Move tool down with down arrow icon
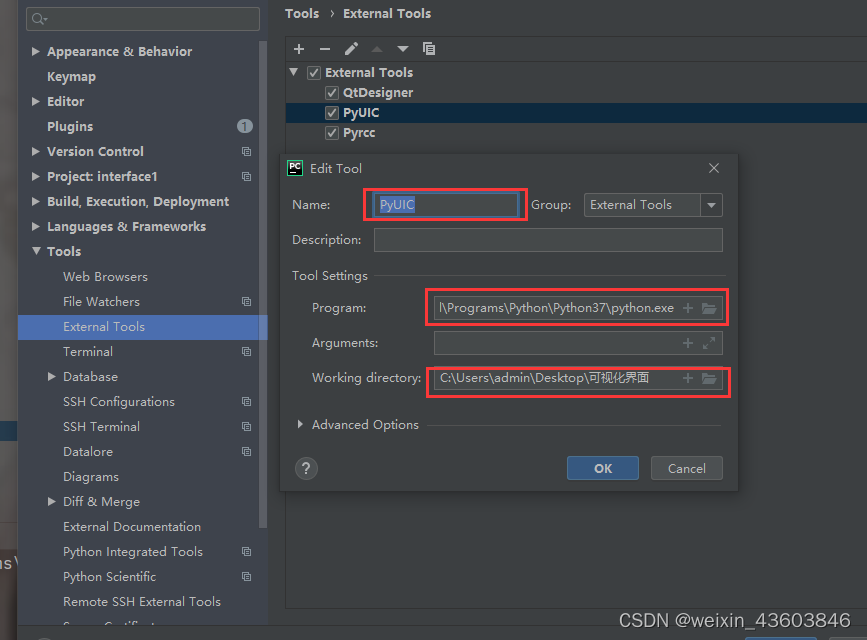867x640 pixels. click(403, 49)
